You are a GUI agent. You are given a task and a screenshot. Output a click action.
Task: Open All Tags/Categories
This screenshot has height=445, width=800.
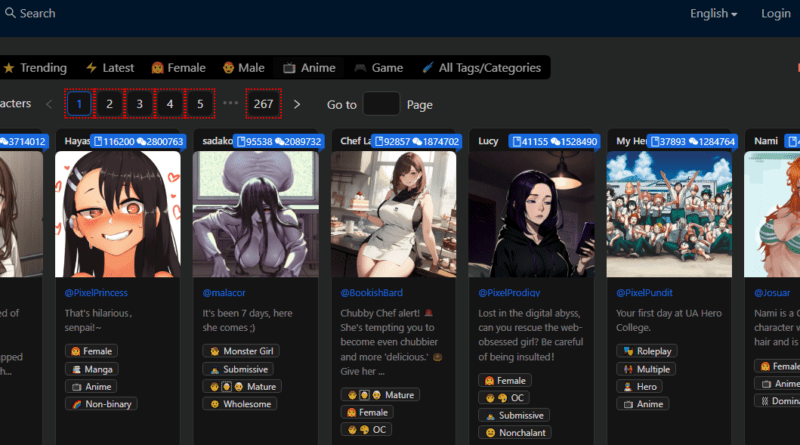tap(482, 68)
